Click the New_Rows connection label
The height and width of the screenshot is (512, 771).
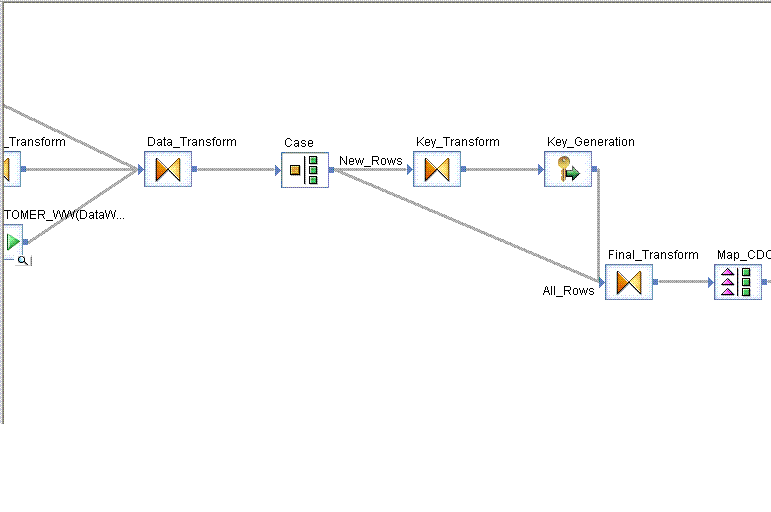(370, 160)
